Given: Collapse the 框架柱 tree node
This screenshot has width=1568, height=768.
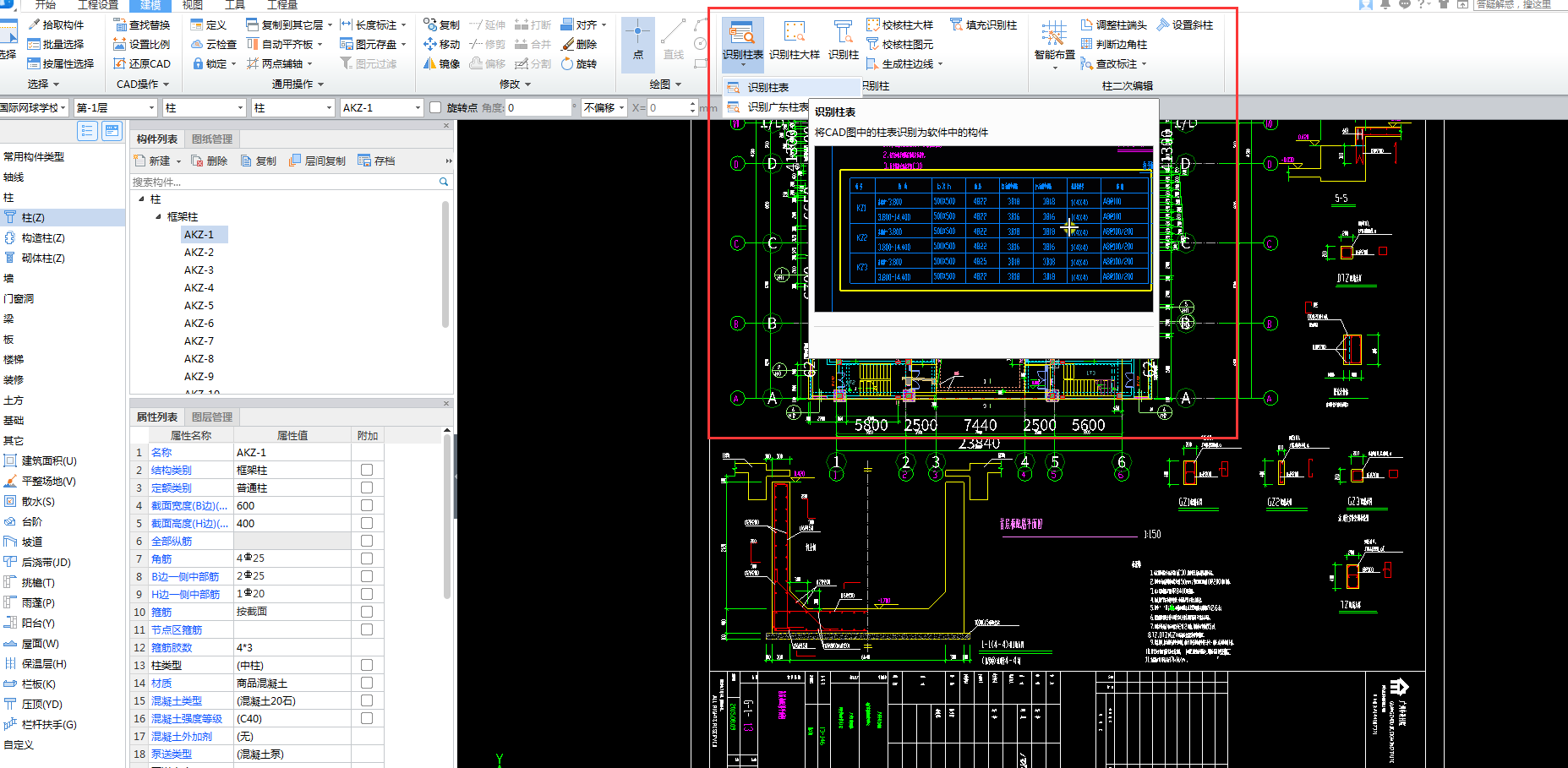Looking at the screenshot, I should coord(158,217).
